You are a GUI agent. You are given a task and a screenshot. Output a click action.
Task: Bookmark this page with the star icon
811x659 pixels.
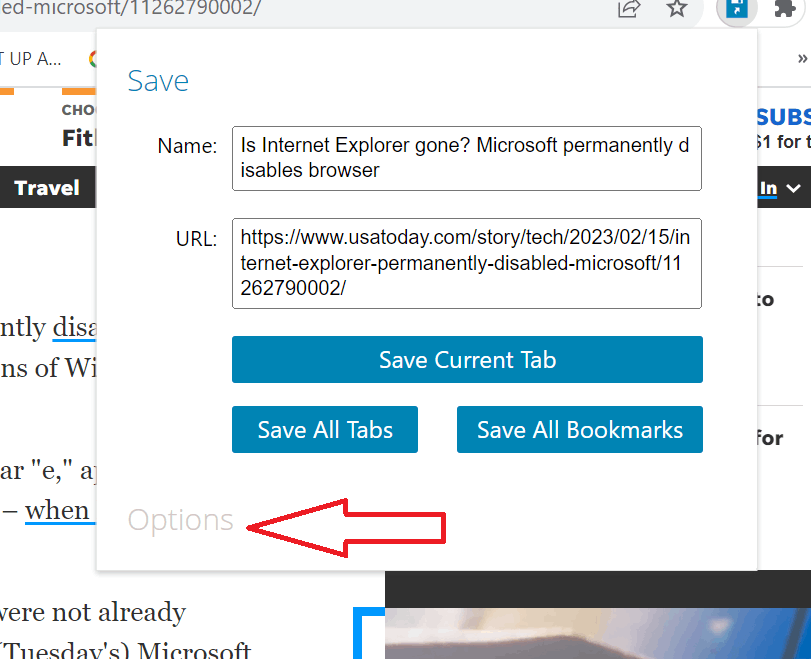(x=677, y=7)
